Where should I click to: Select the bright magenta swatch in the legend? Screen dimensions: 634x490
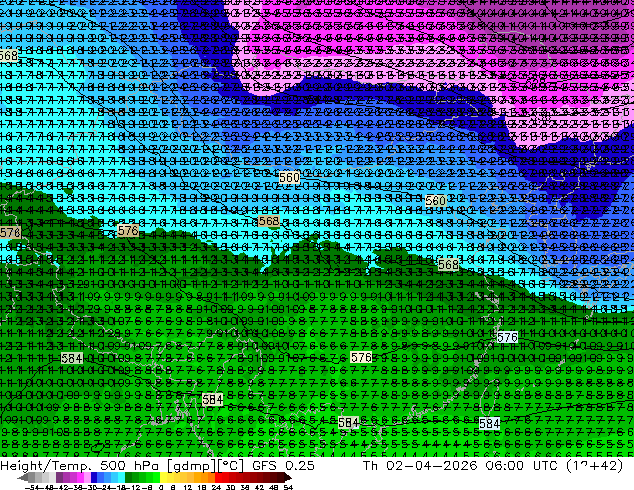pos(80,477)
